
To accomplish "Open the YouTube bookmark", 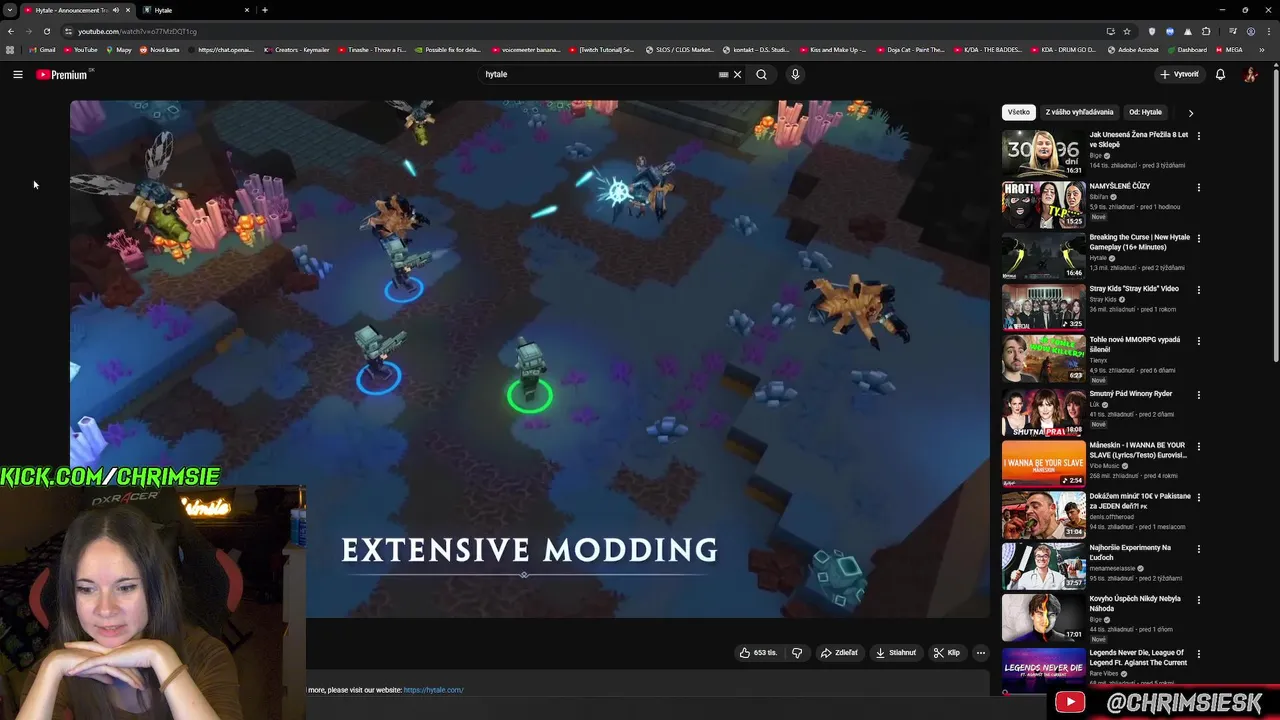I will [80, 50].
